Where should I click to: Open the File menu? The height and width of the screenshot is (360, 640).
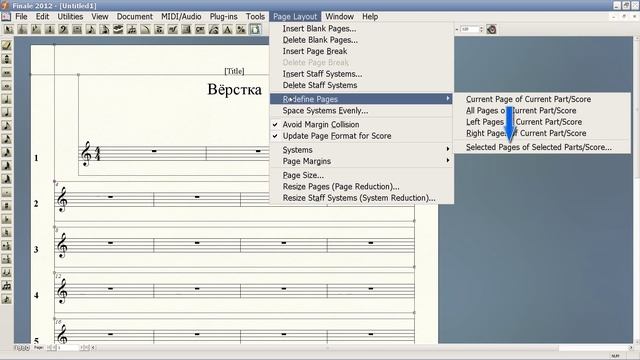click(x=21, y=17)
